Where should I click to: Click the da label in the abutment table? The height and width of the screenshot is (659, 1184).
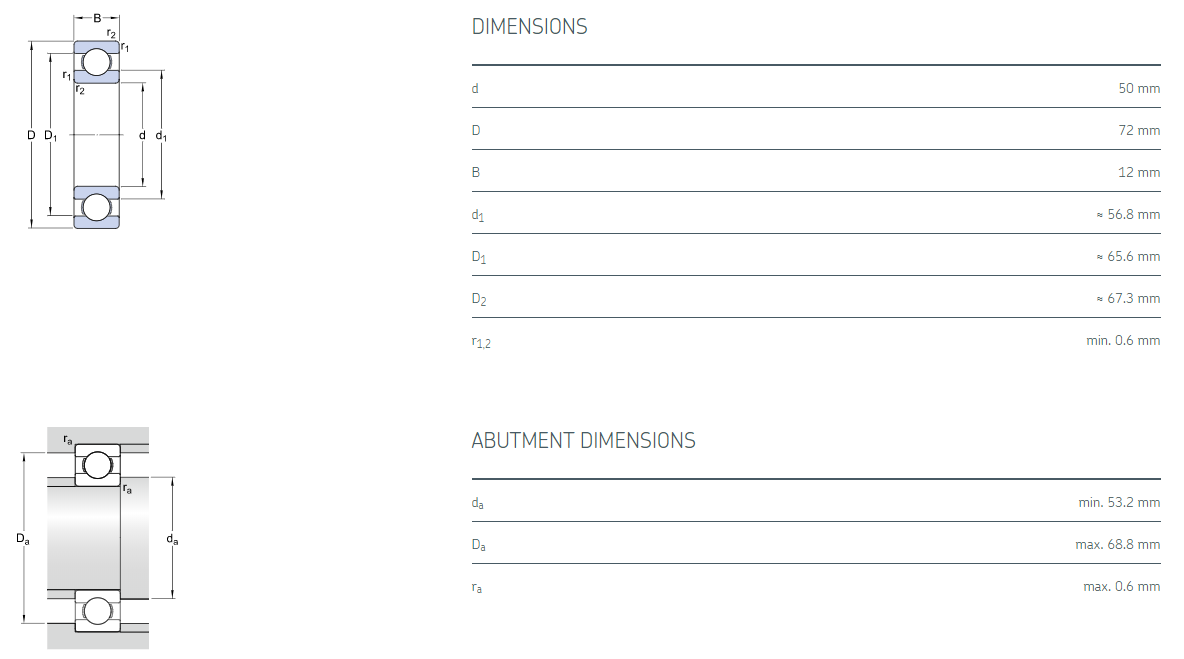(x=478, y=503)
